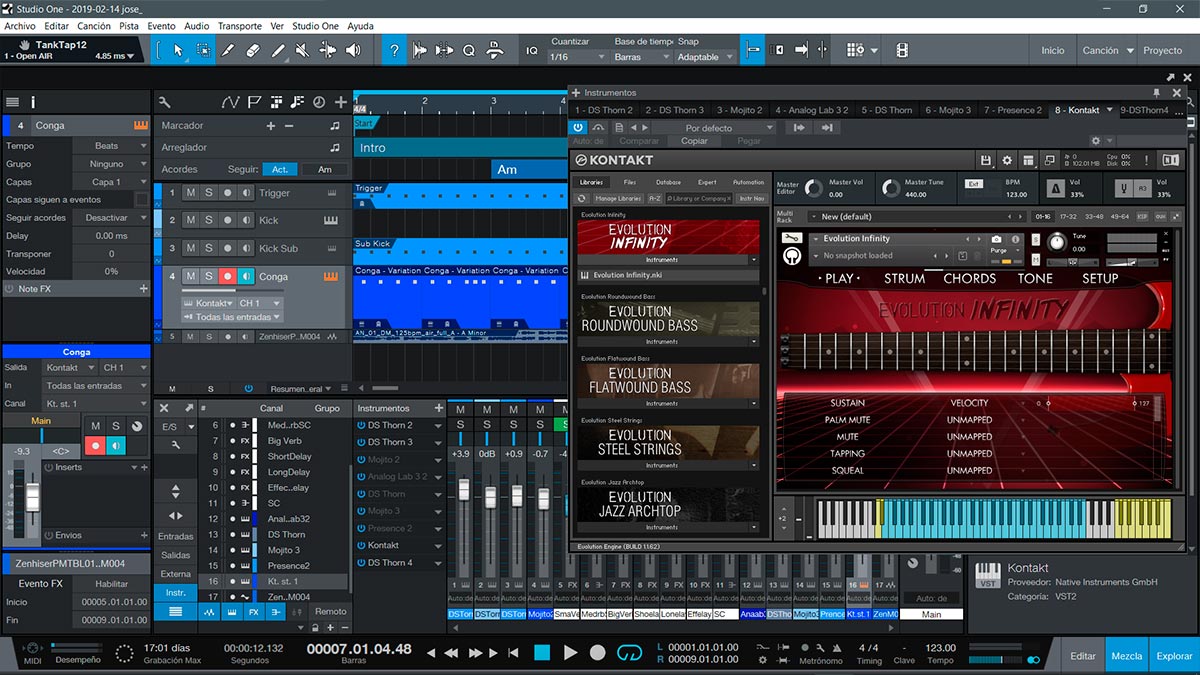Screen dimensions: 1200x675
Task: Open the question mark help icon
Action: click(396, 50)
